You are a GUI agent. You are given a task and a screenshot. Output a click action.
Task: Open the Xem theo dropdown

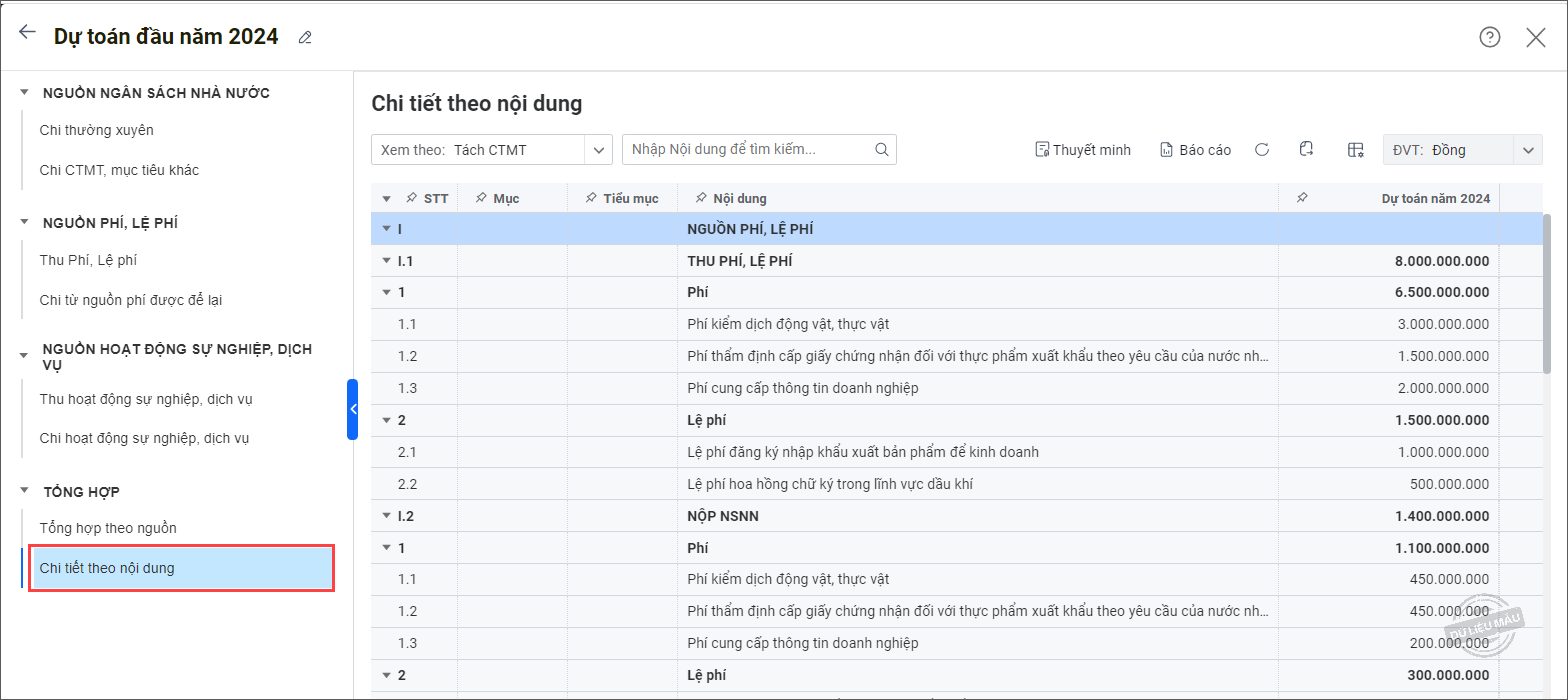pyautogui.click(x=598, y=150)
